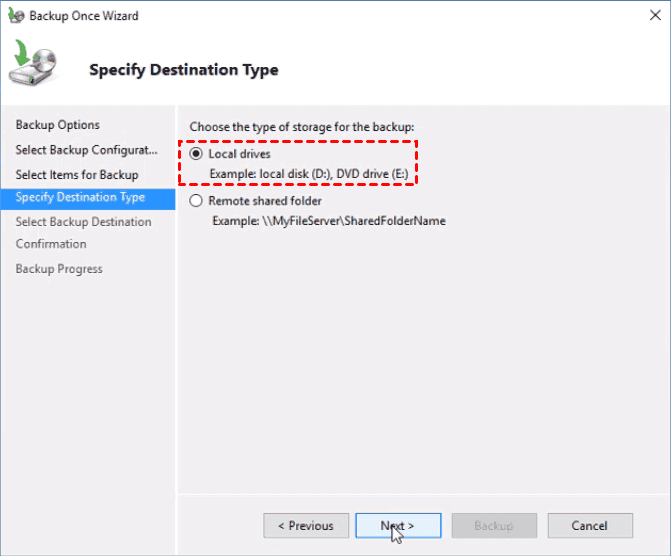Cancel the backup wizard

pos(589,525)
